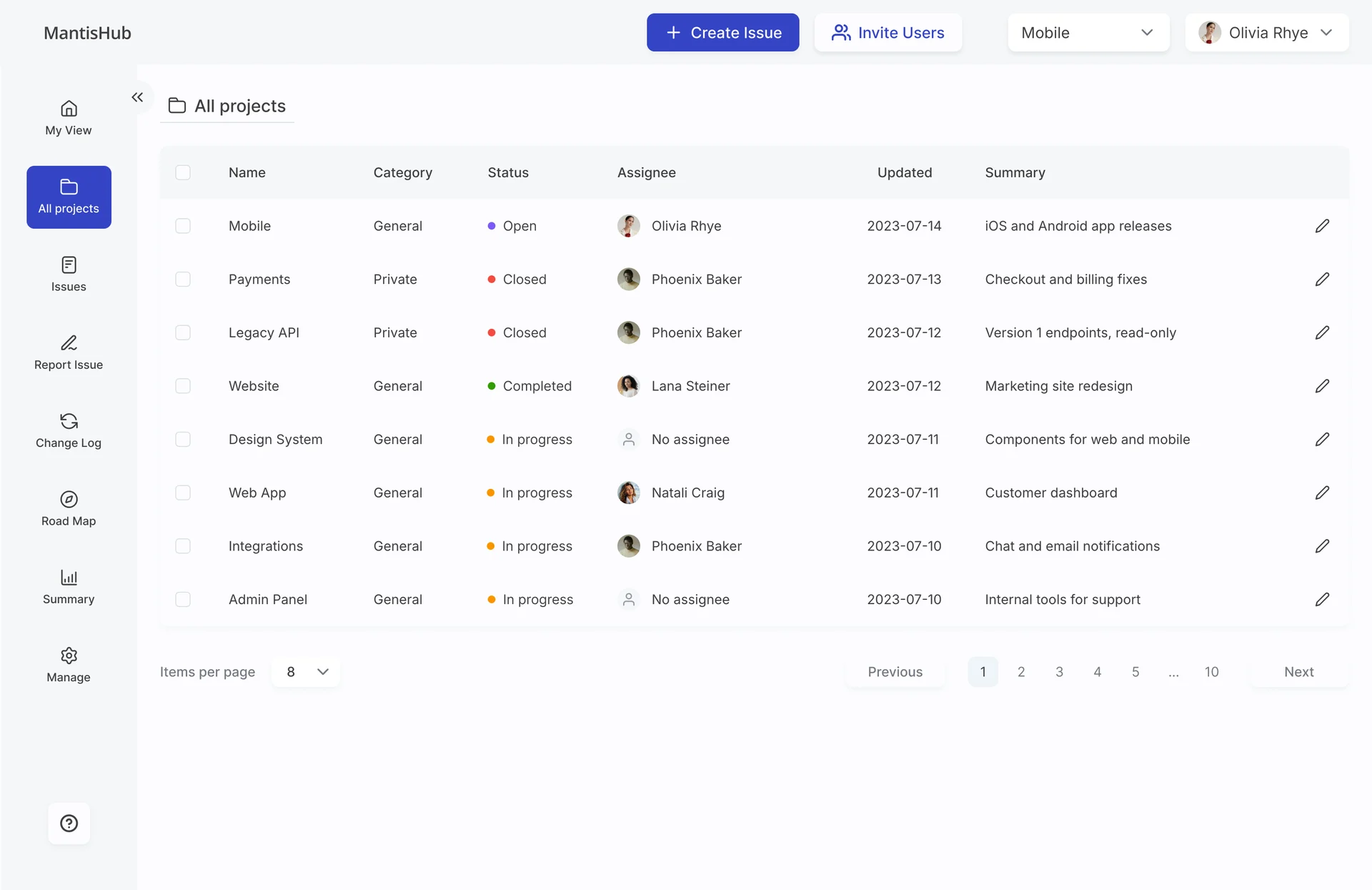Screen dimensions: 1372x890
Task: Sort by the Name column header
Action: tap(247, 172)
